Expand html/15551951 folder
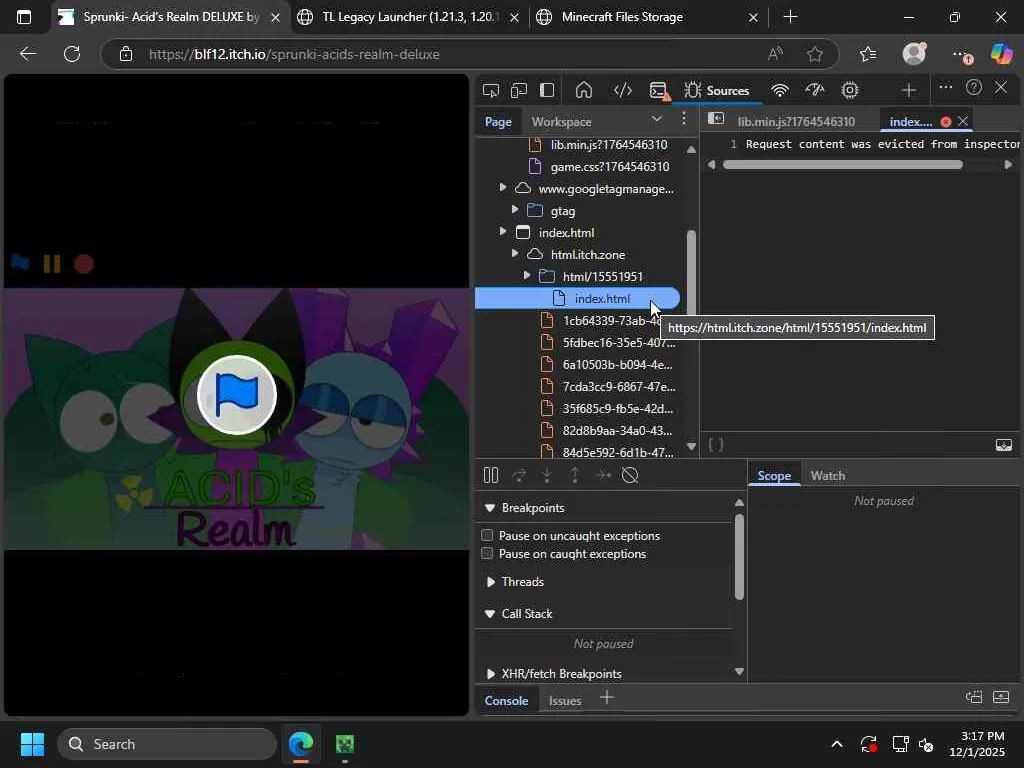 click(526, 276)
